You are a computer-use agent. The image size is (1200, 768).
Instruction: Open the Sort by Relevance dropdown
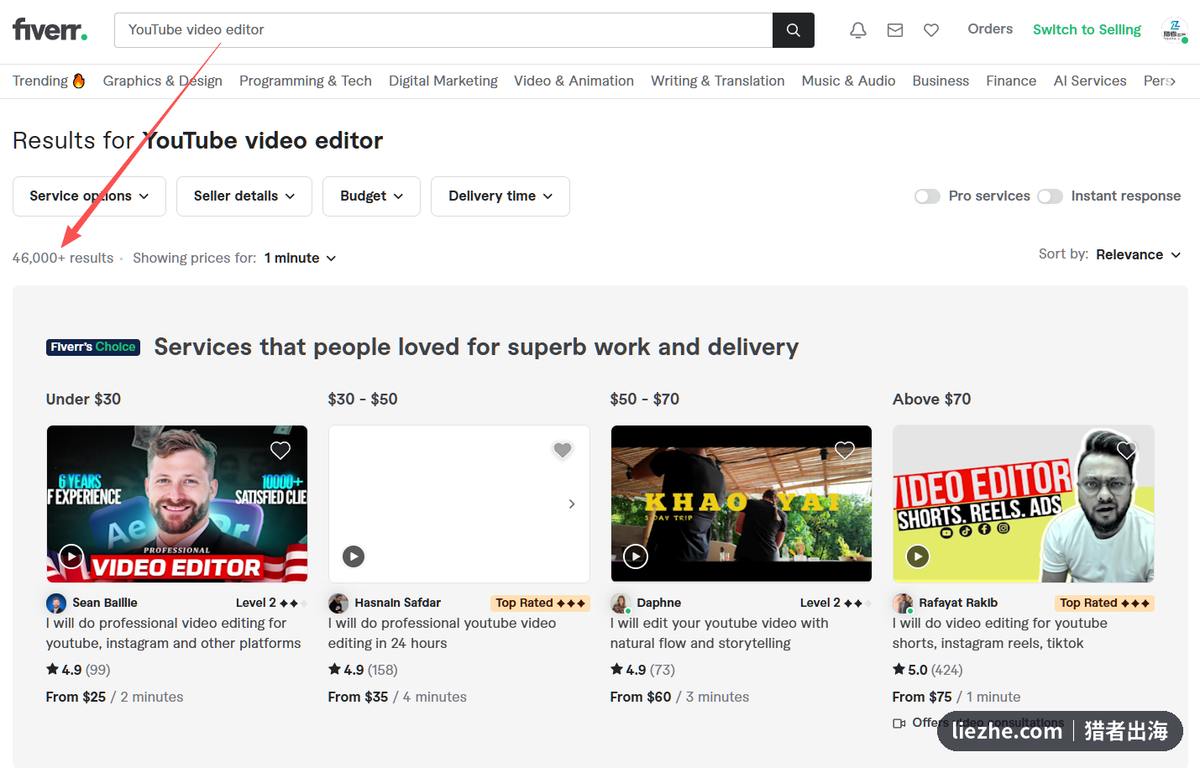point(1138,254)
